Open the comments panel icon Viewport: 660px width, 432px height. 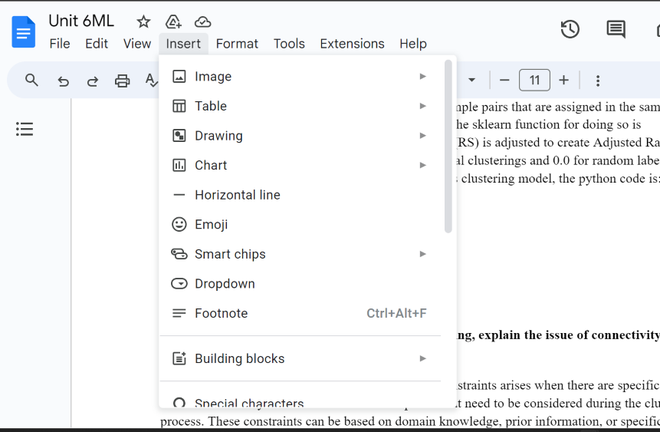pyautogui.click(x=616, y=29)
